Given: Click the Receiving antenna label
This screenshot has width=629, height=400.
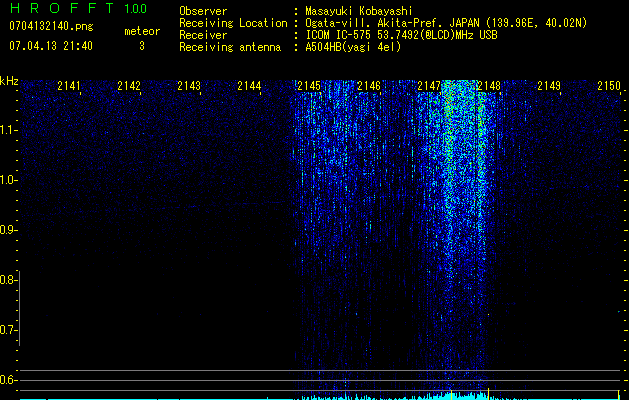Looking at the screenshot, I should tap(230, 47).
